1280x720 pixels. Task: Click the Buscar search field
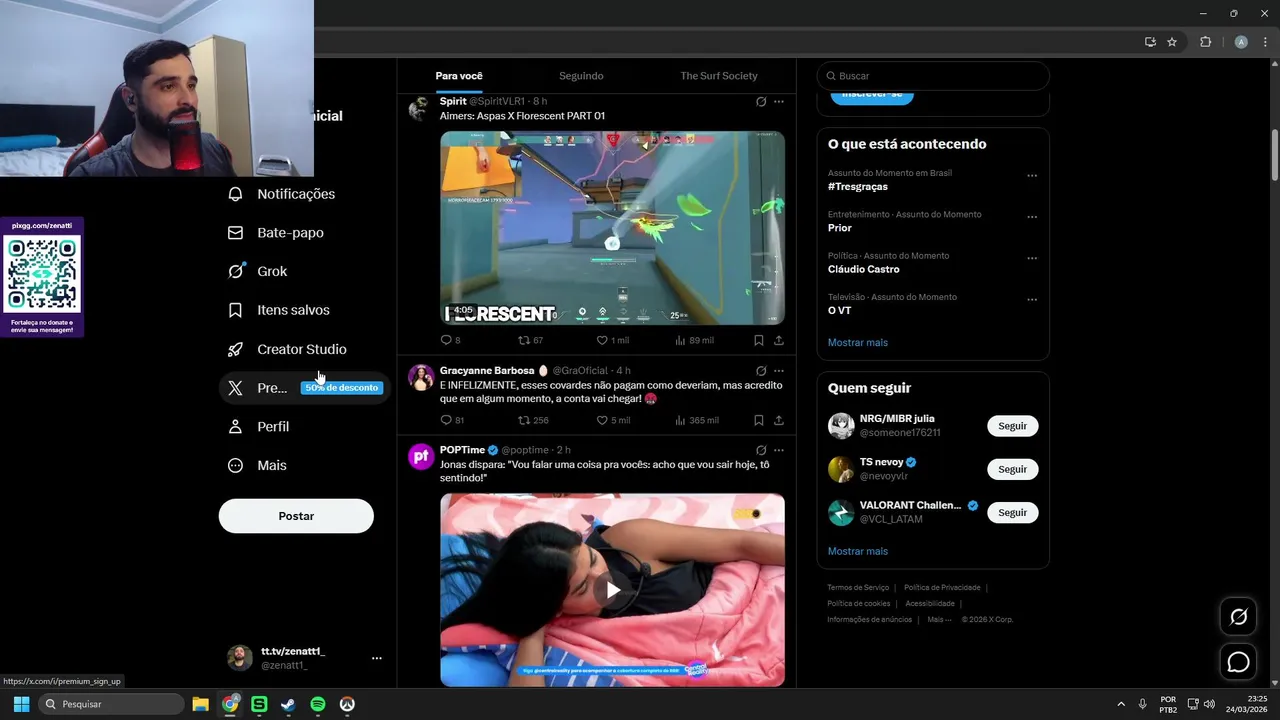[933, 76]
